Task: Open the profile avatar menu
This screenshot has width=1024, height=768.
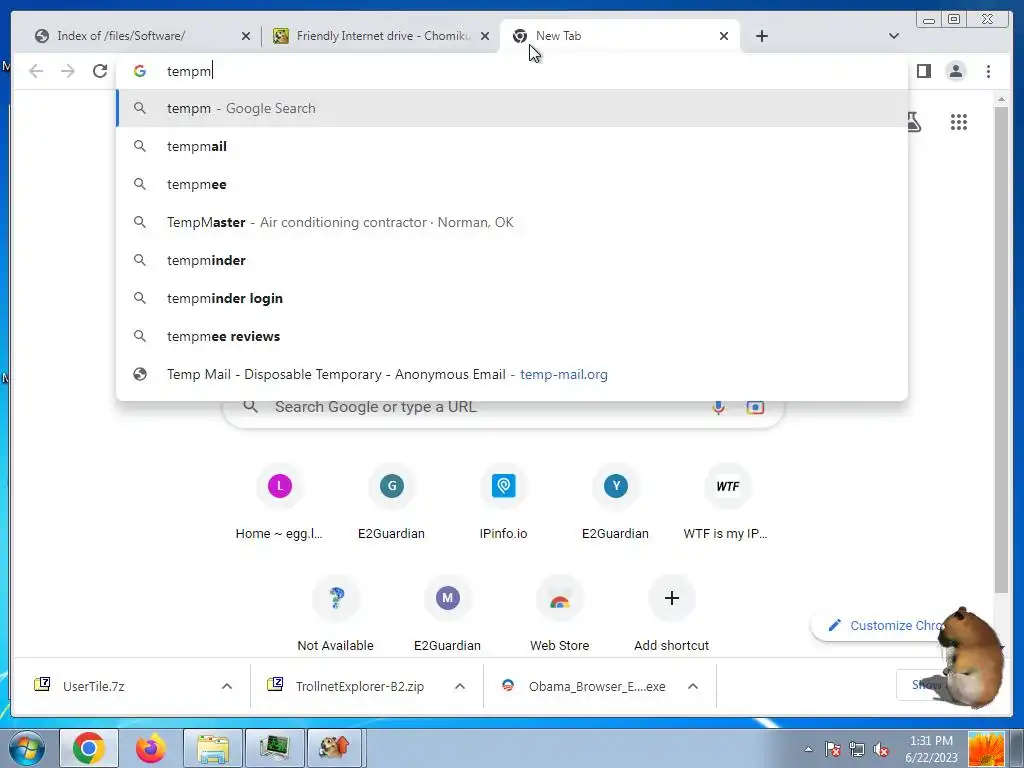Action: [x=955, y=71]
